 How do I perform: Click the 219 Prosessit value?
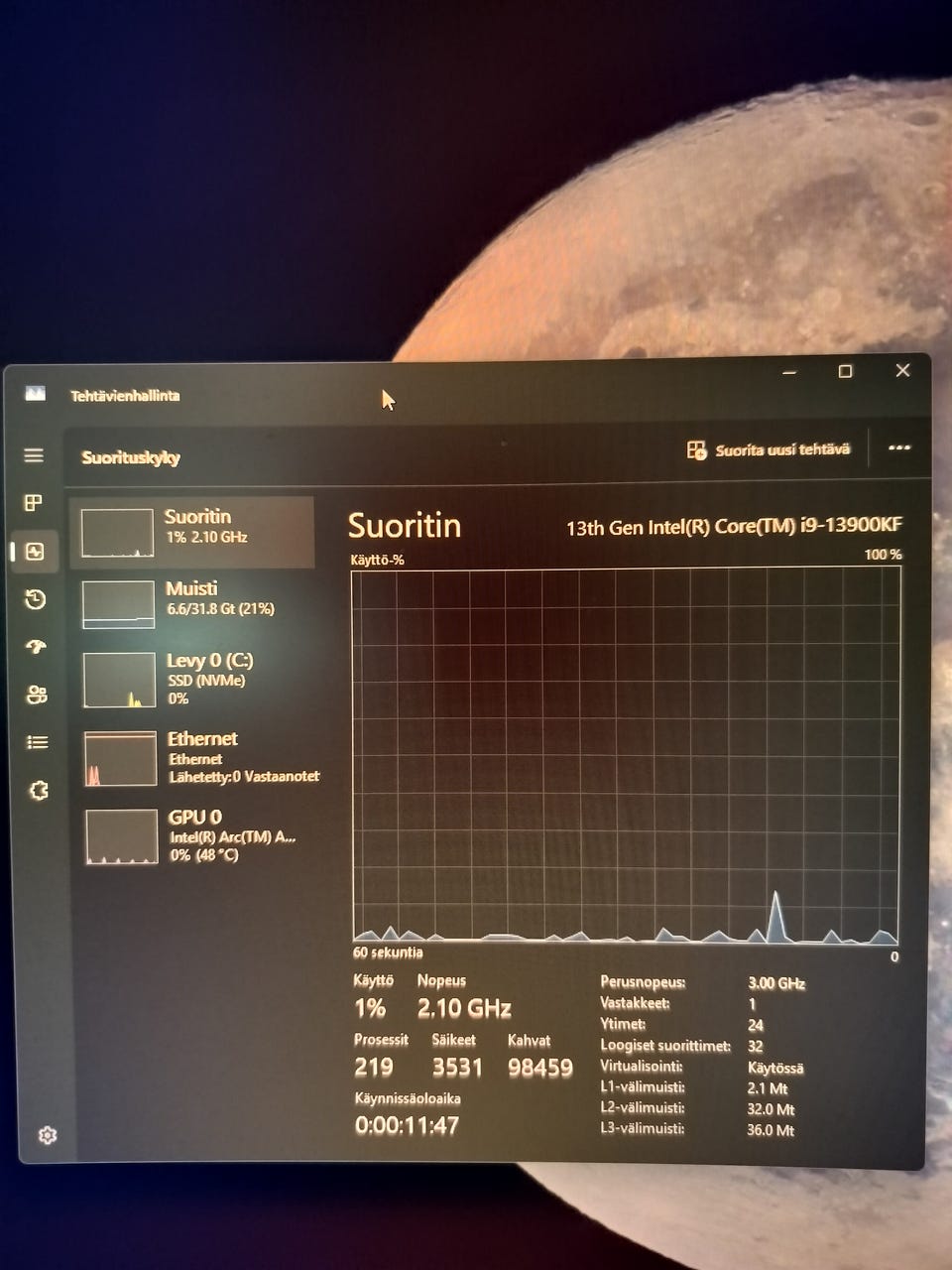[x=374, y=1068]
